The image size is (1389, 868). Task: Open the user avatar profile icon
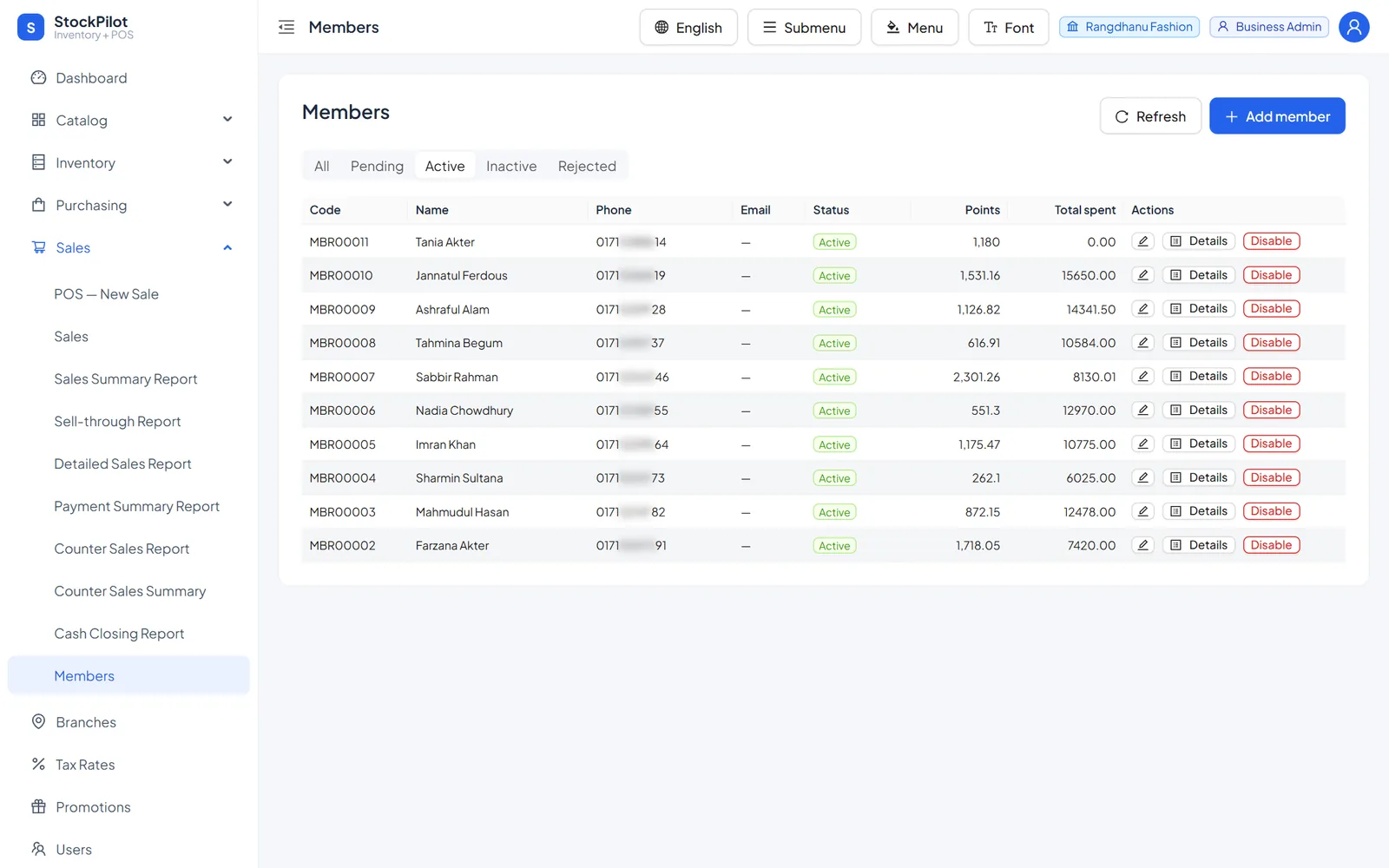1353,27
